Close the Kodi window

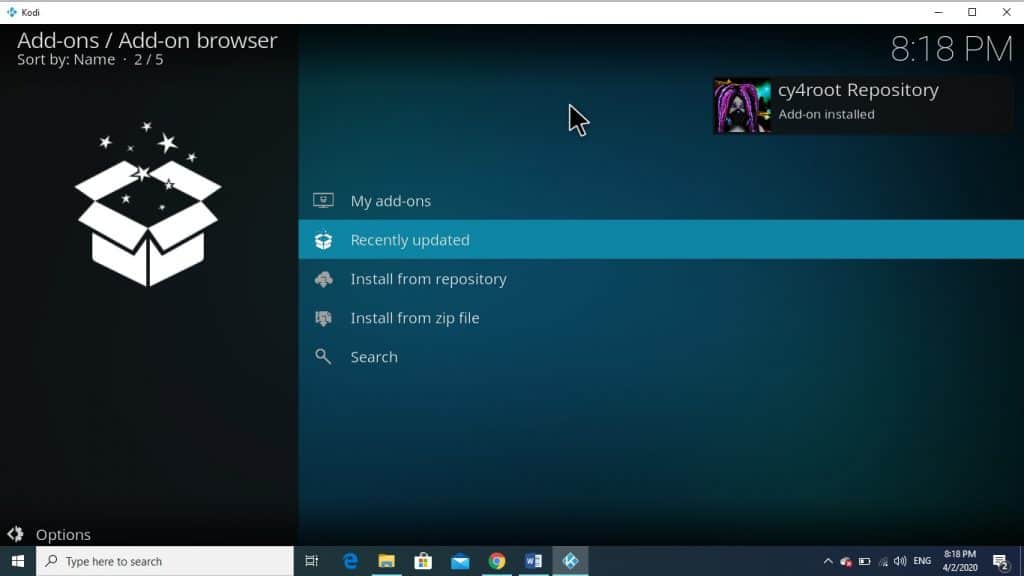[x=1006, y=12]
